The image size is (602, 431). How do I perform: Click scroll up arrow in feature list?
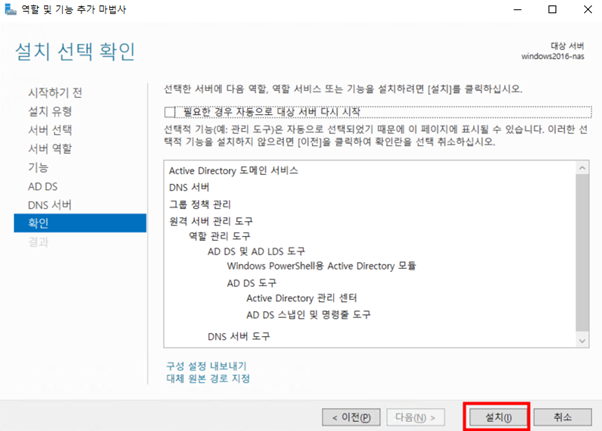582,168
